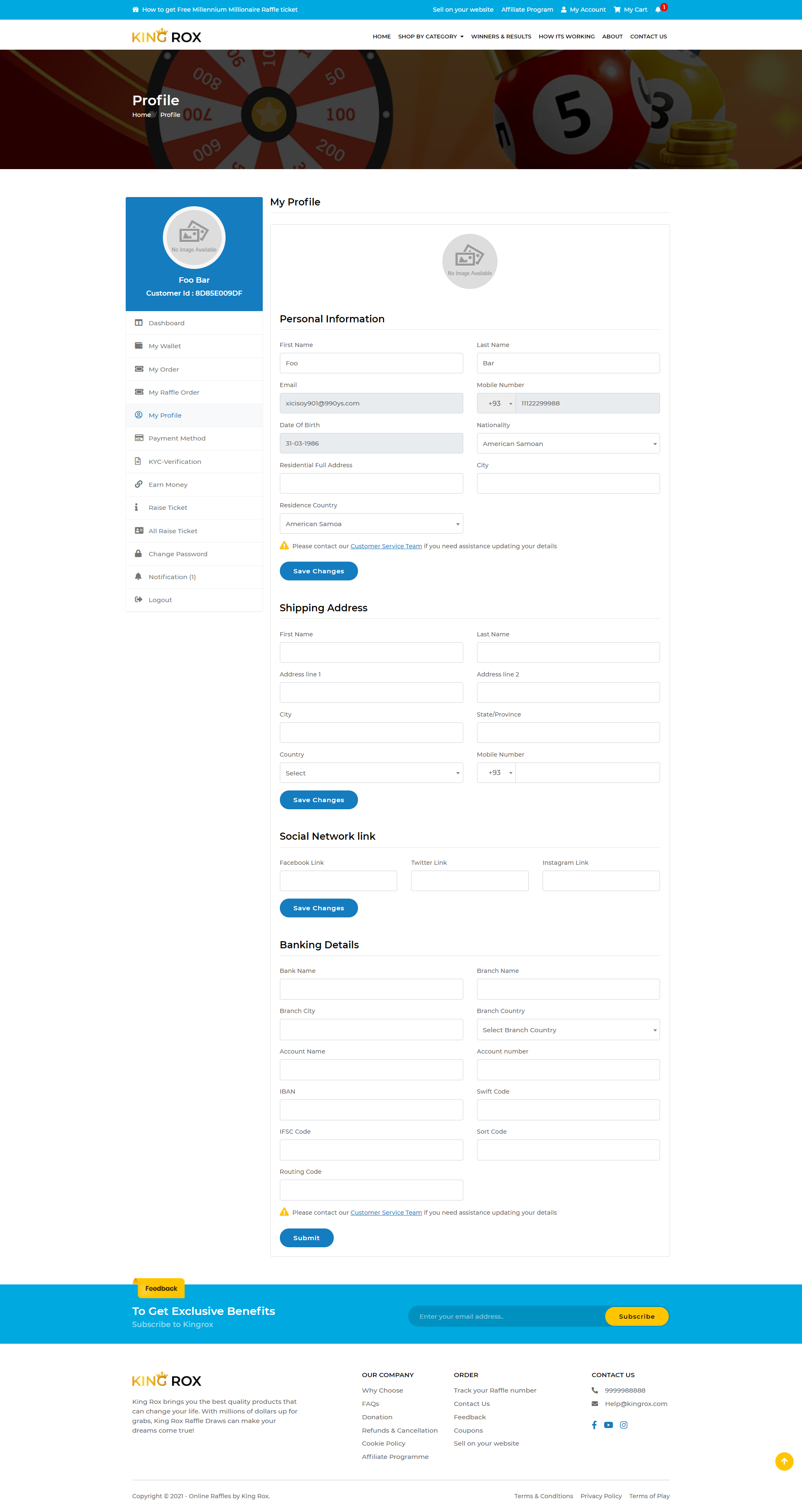Click the Routing Code input field
This screenshot has height=1512, width=802.
371,1190
